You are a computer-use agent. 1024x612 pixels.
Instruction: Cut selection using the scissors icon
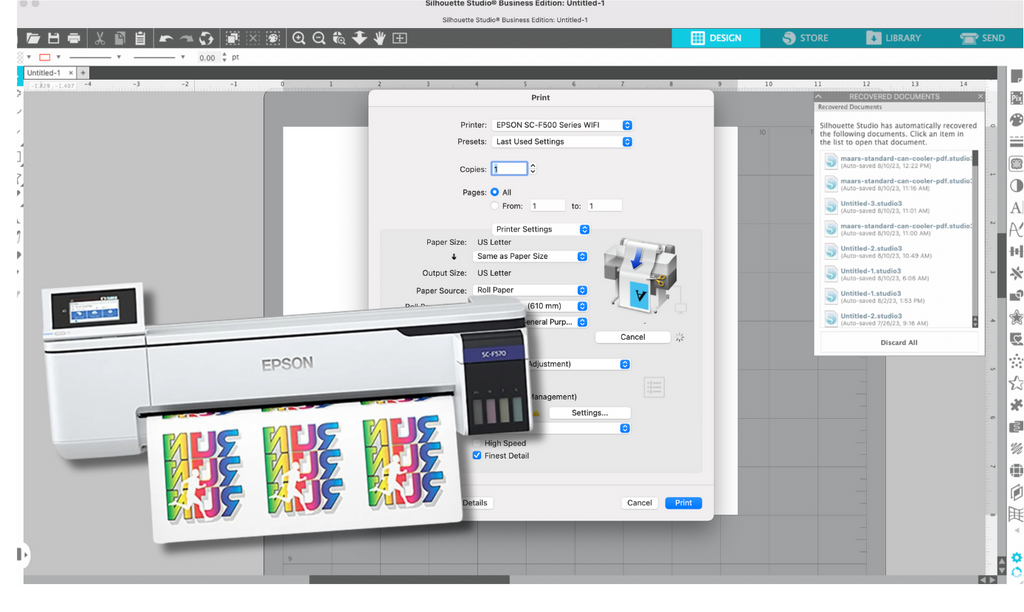(99, 38)
